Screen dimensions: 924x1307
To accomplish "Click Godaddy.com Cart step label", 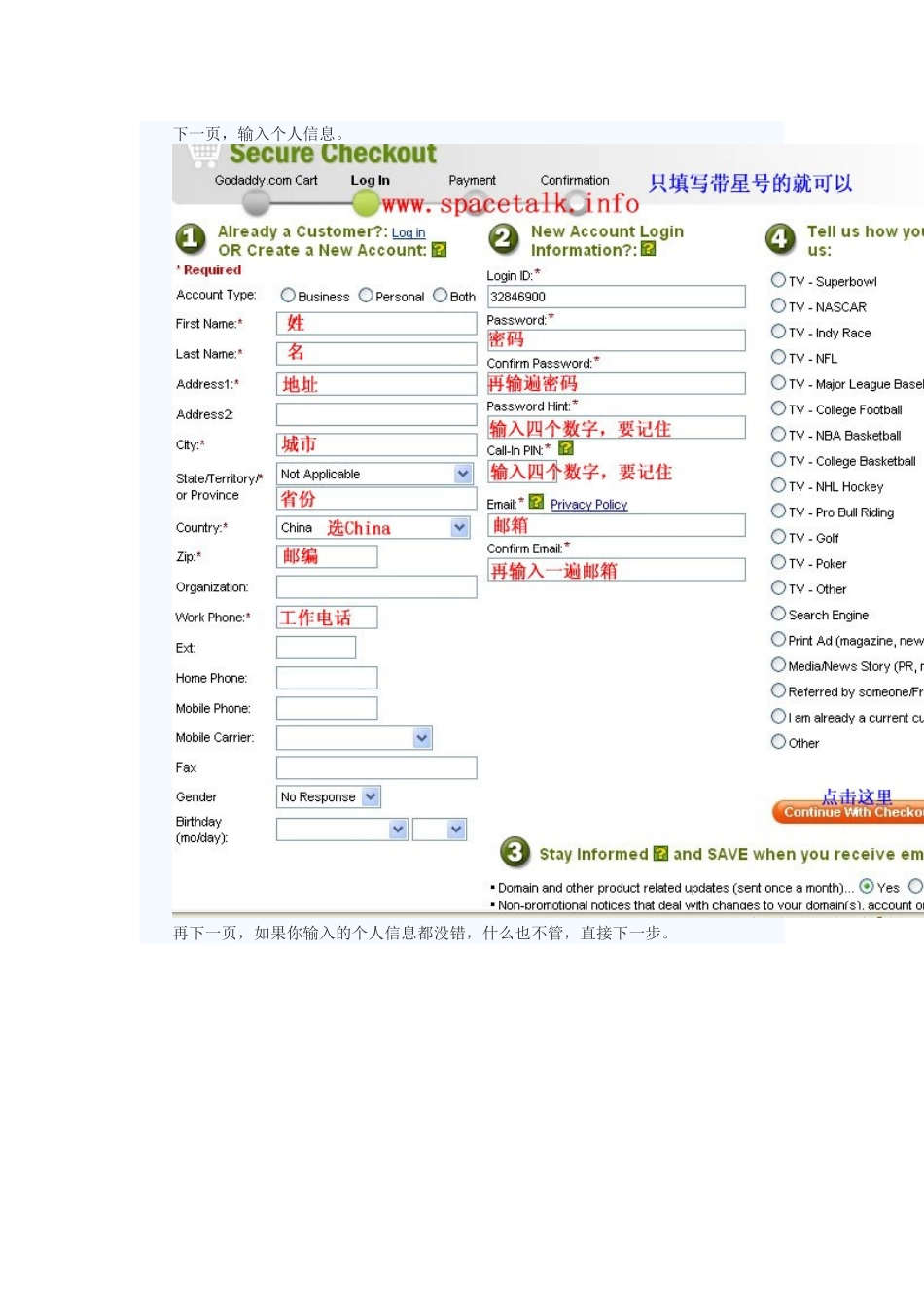I will click(x=267, y=180).
